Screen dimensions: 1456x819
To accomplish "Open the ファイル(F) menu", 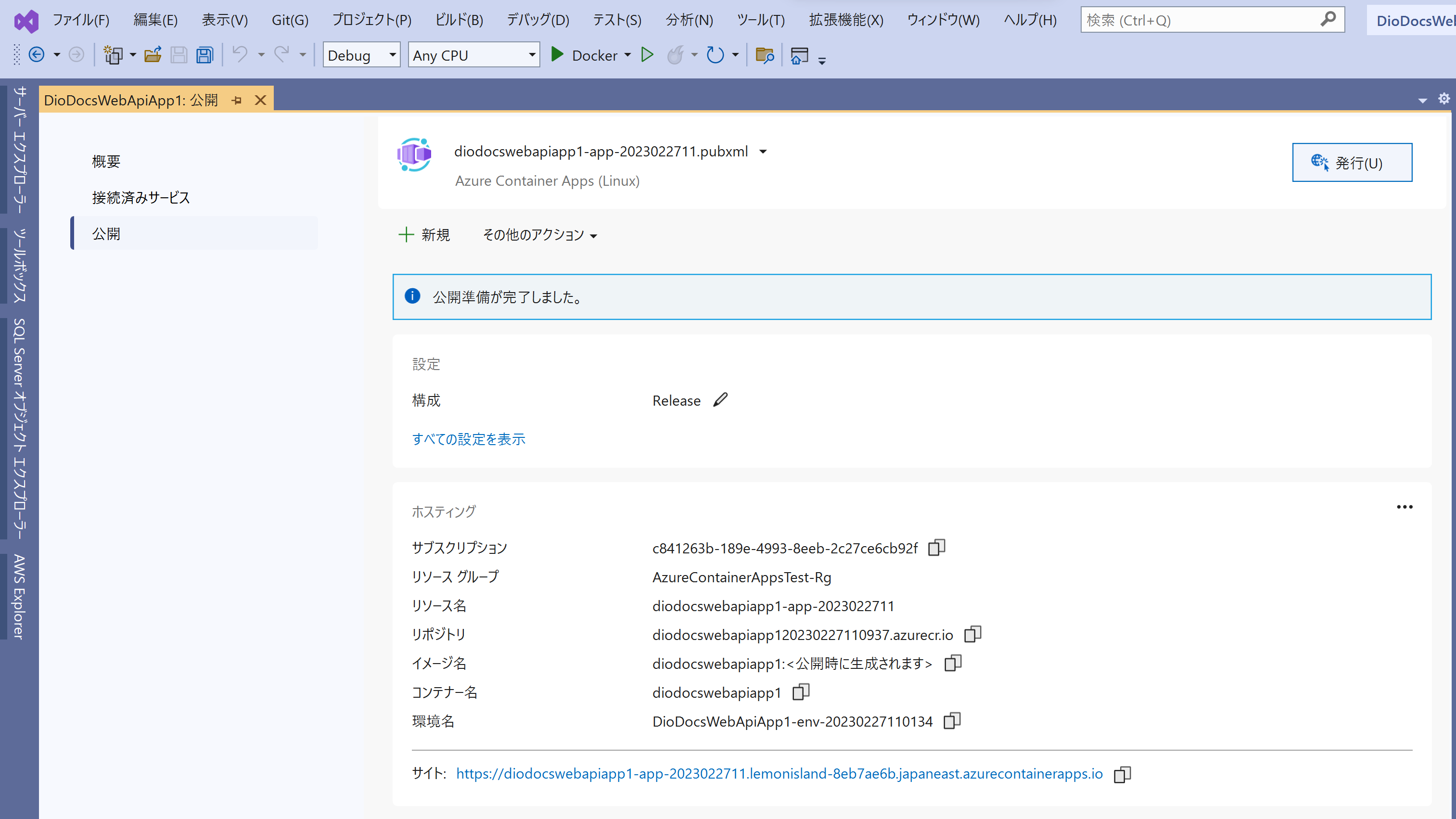I will pos(81,20).
